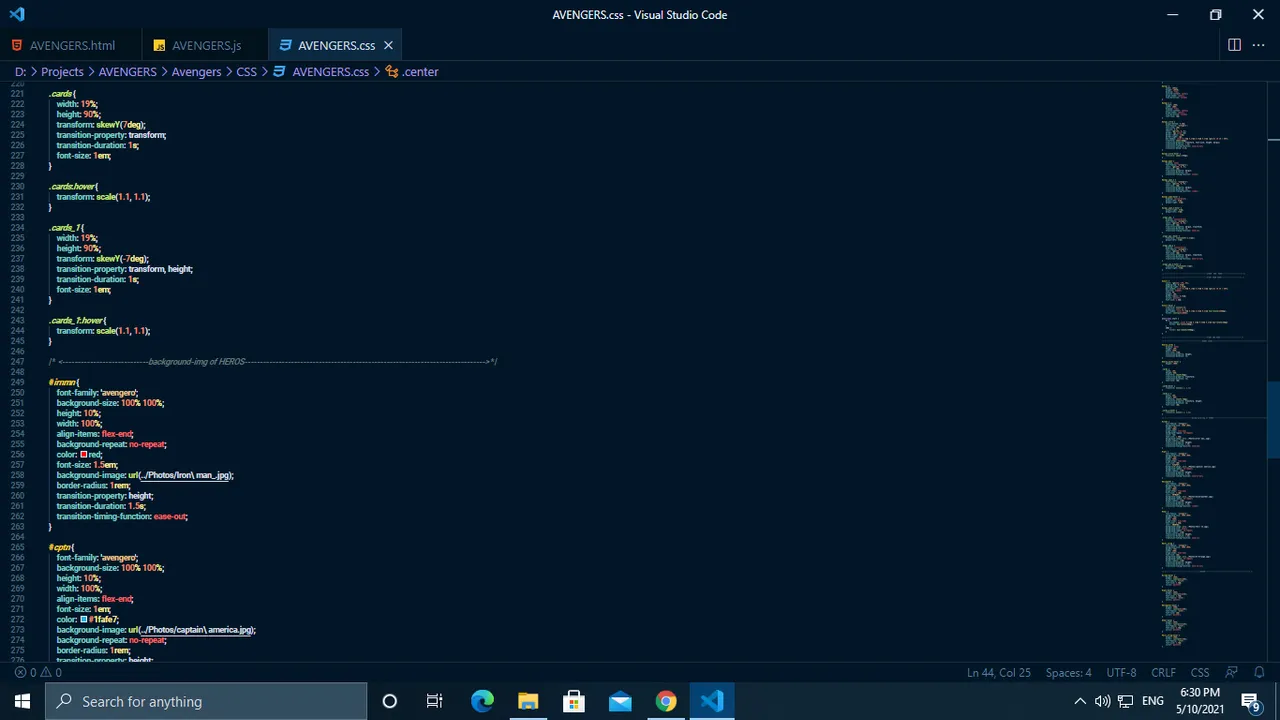
Task: Click the #irnmn selector line
Action: tap(64, 382)
